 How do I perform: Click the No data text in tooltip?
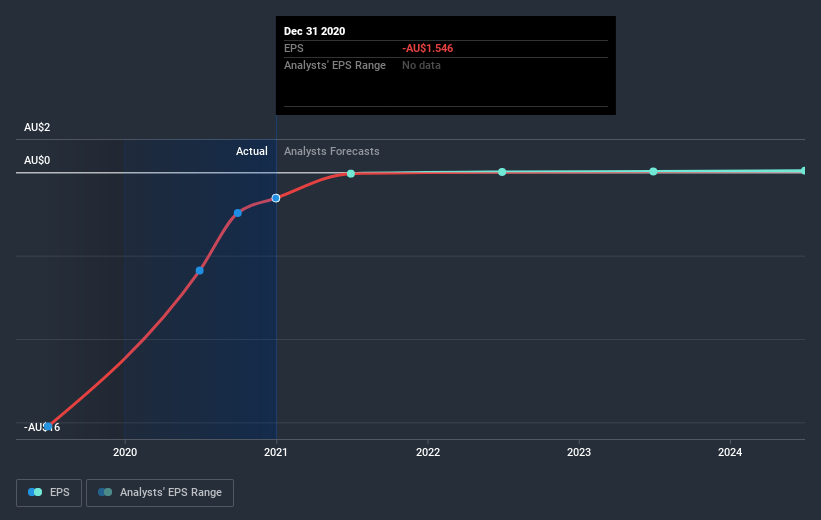click(421, 65)
